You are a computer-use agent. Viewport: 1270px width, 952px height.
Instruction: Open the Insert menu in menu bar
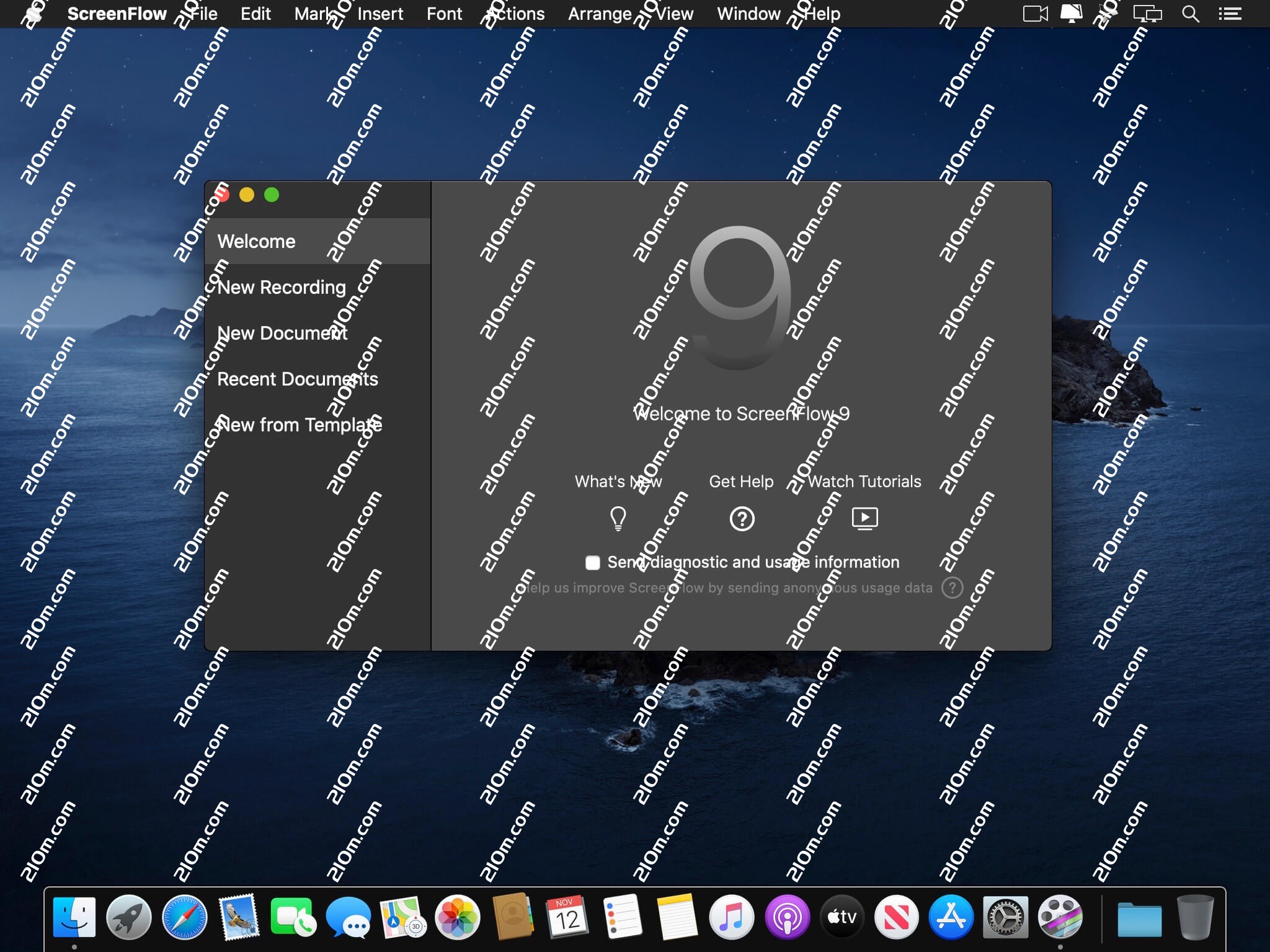[380, 14]
